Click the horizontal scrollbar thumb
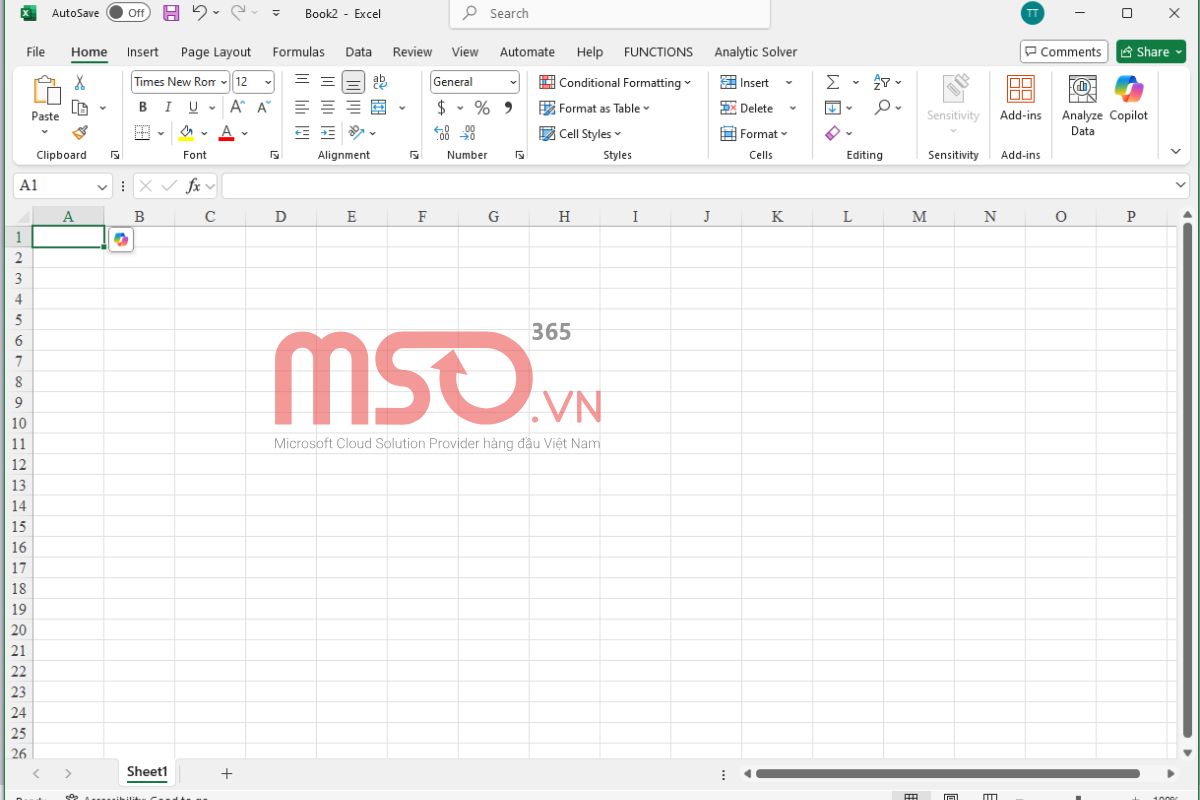 (x=948, y=773)
